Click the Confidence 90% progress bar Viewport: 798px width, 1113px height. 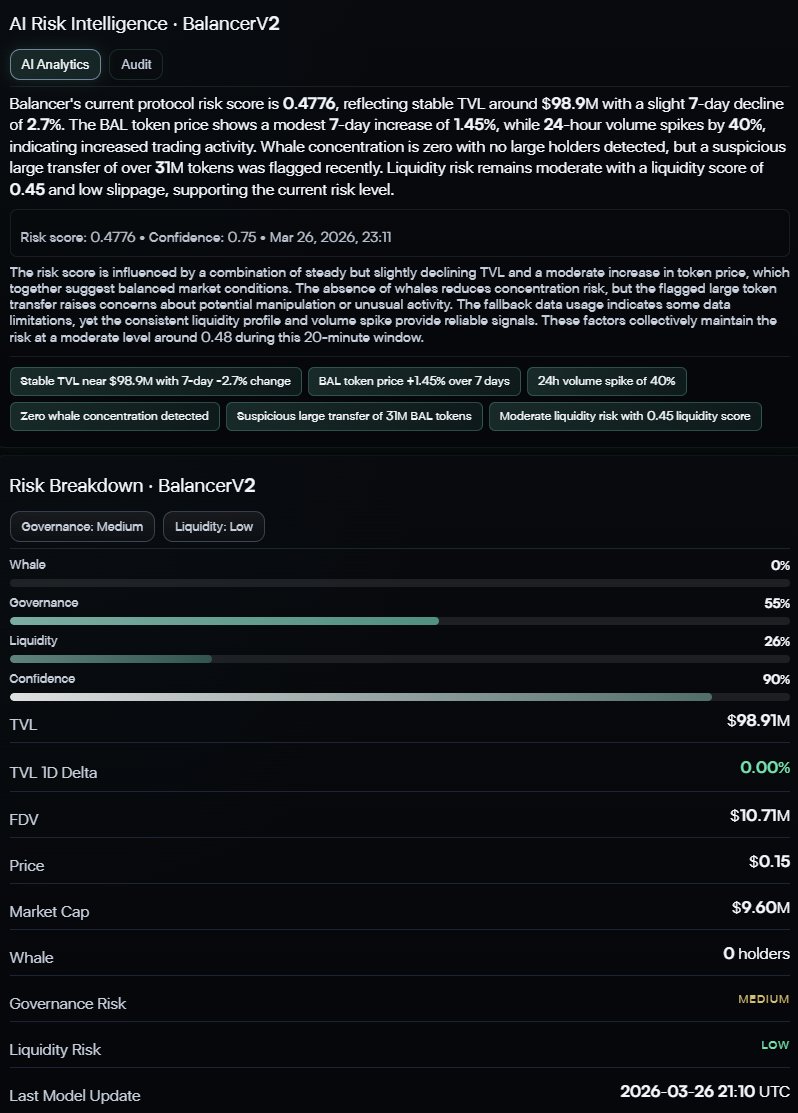point(400,697)
